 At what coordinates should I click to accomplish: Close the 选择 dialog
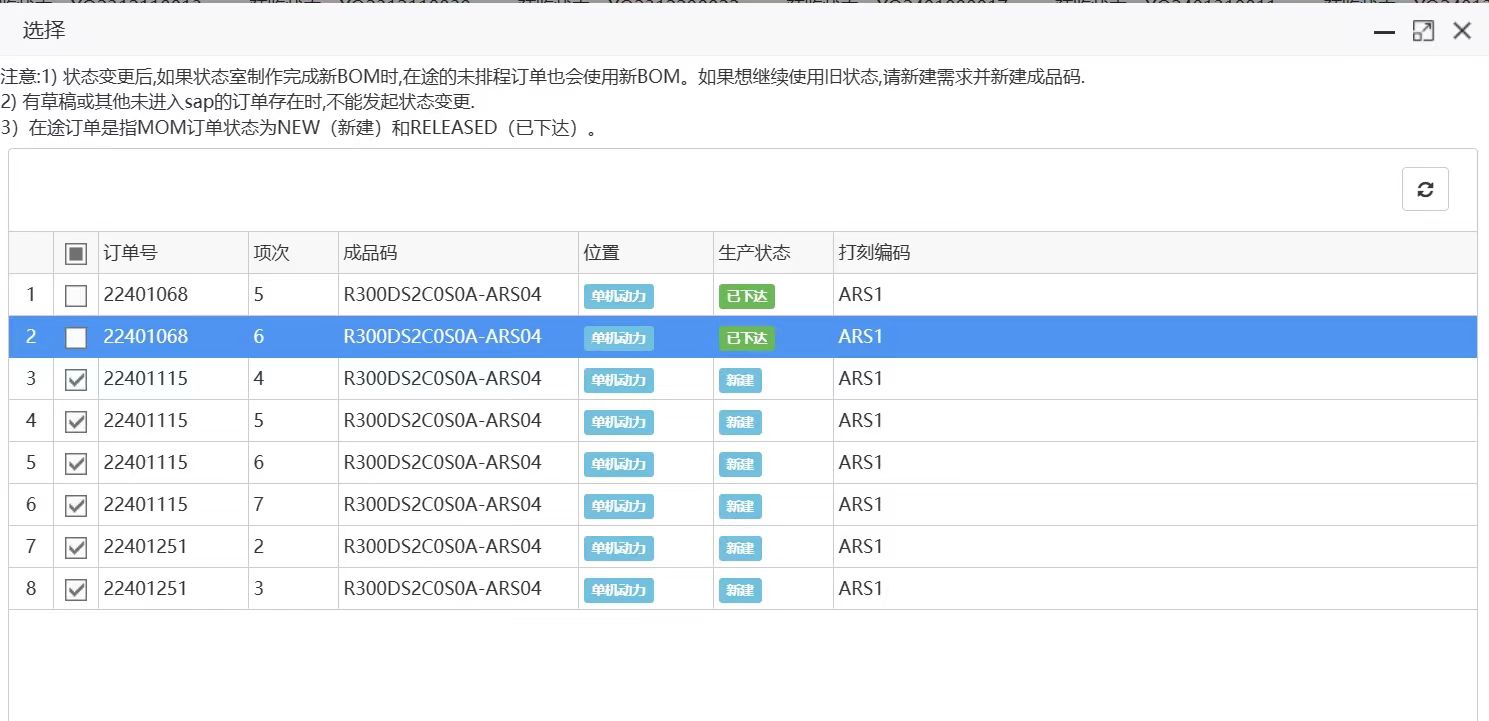coord(1462,31)
